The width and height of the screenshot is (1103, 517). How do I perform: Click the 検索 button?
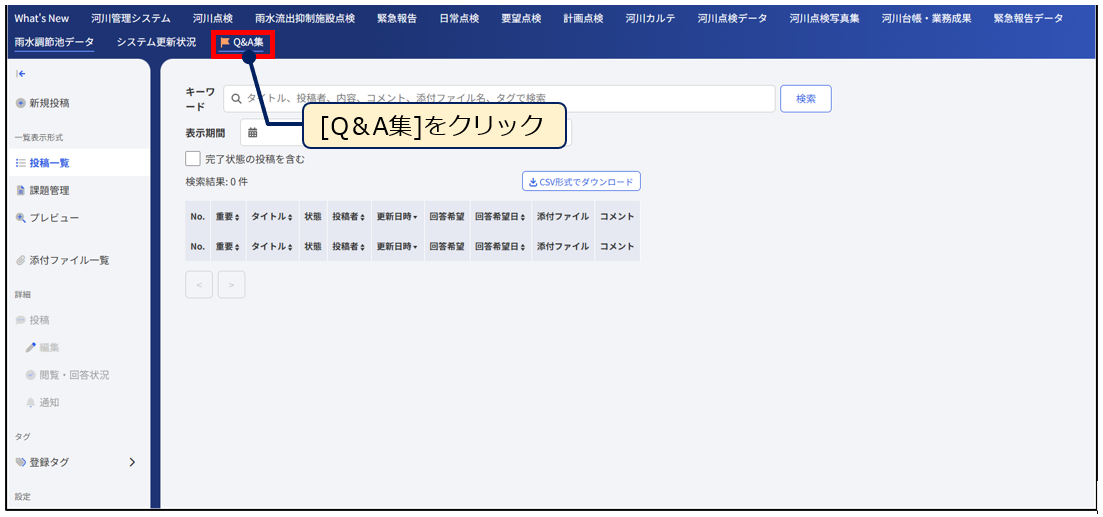click(805, 99)
